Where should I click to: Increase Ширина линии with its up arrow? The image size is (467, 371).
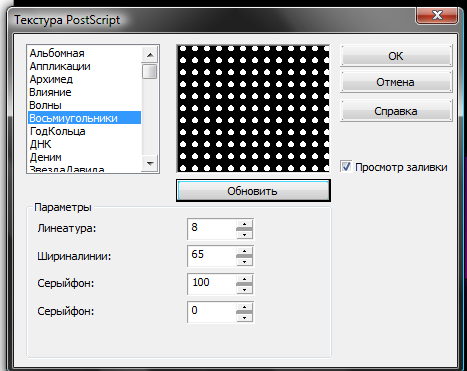(244, 251)
